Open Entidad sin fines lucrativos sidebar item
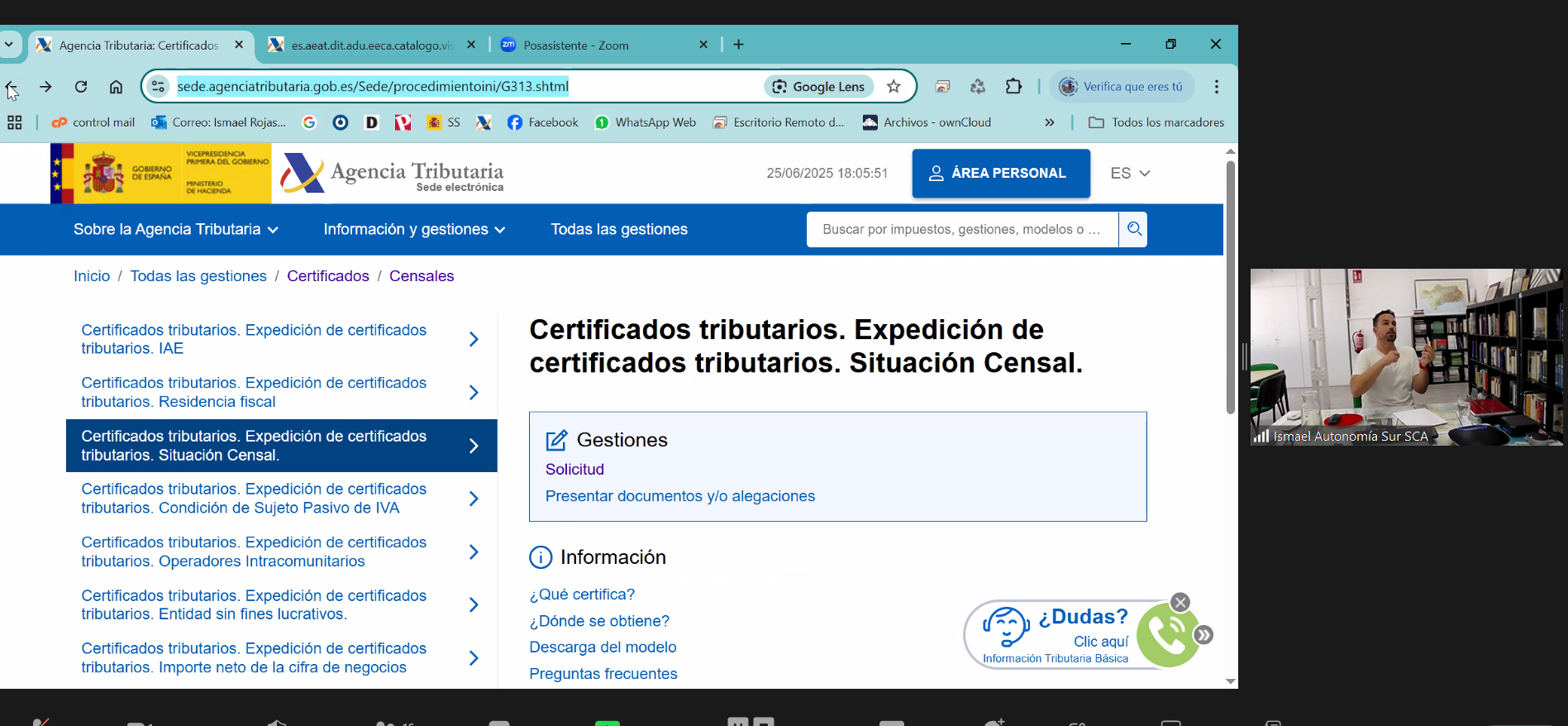 [x=281, y=604]
